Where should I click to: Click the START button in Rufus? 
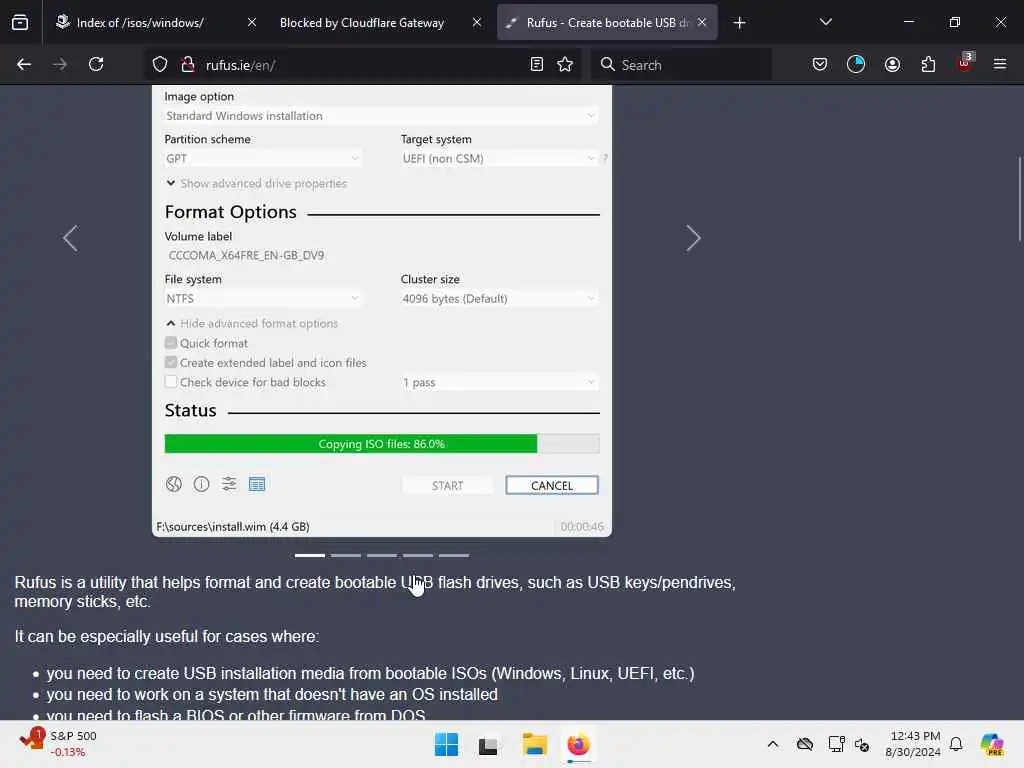pyautogui.click(x=447, y=485)
